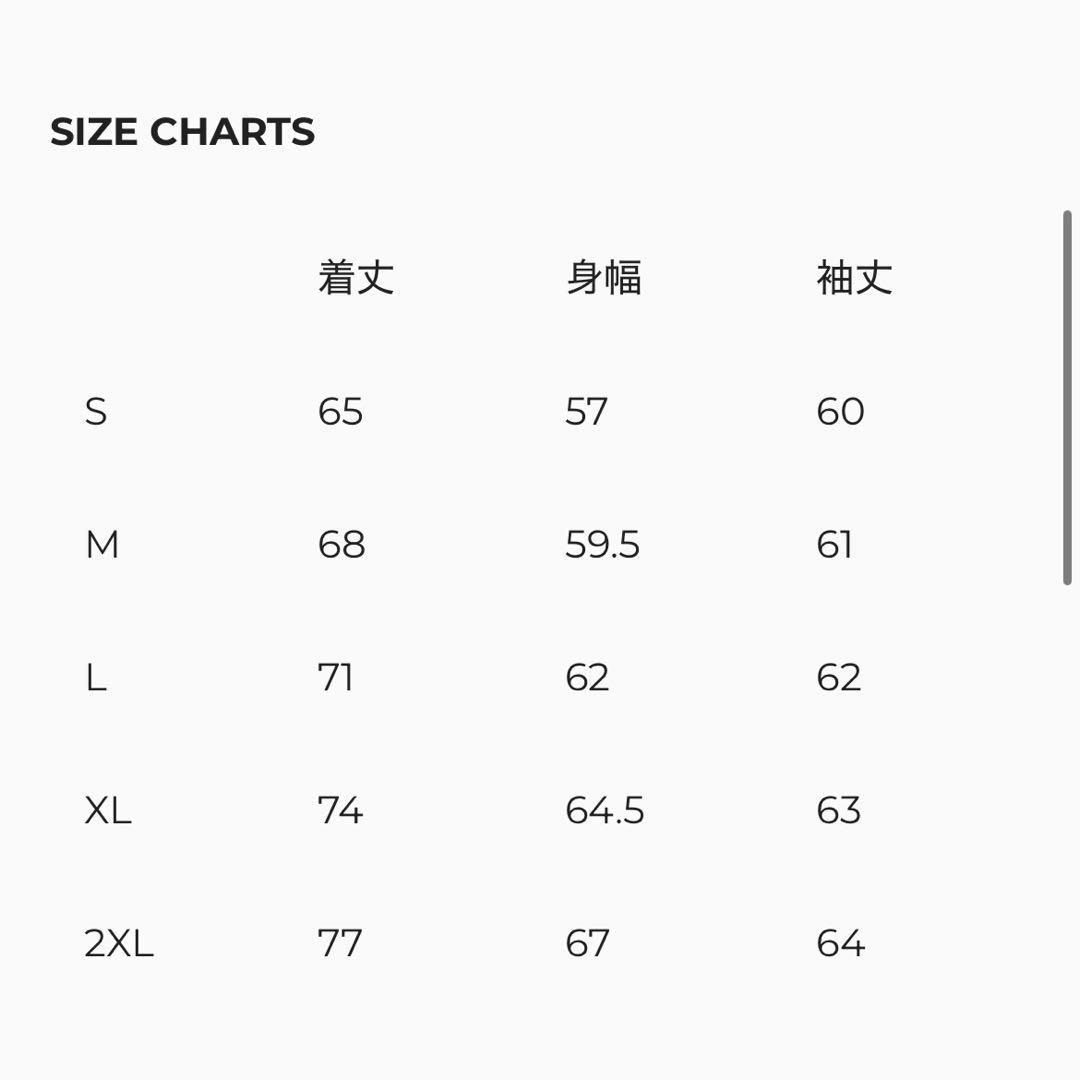Screen dimensions: 1080x1080
Task: Click the 67 width value for 2XL
Action: tap(587, 944)
